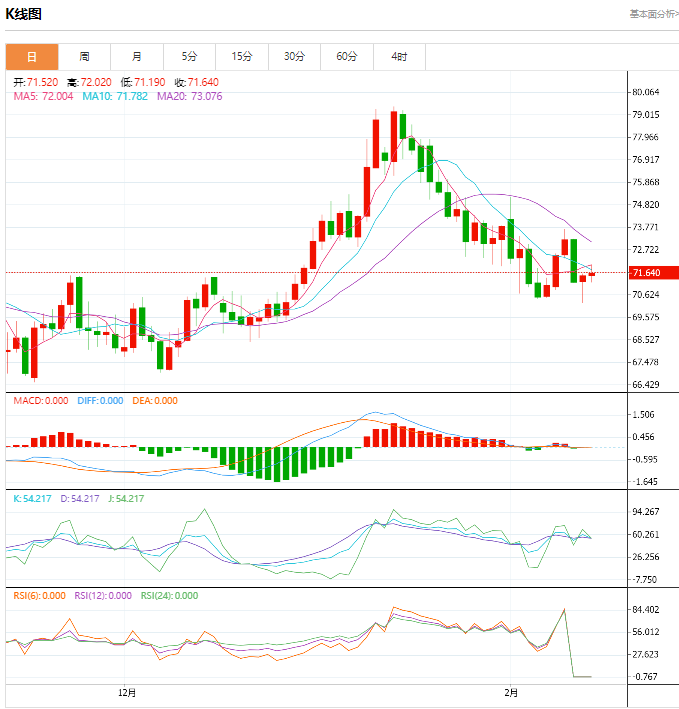The width and height of the screenshot is (679, 709).
Task: Click the K线图 heading
Action: (x=24, y=14)
